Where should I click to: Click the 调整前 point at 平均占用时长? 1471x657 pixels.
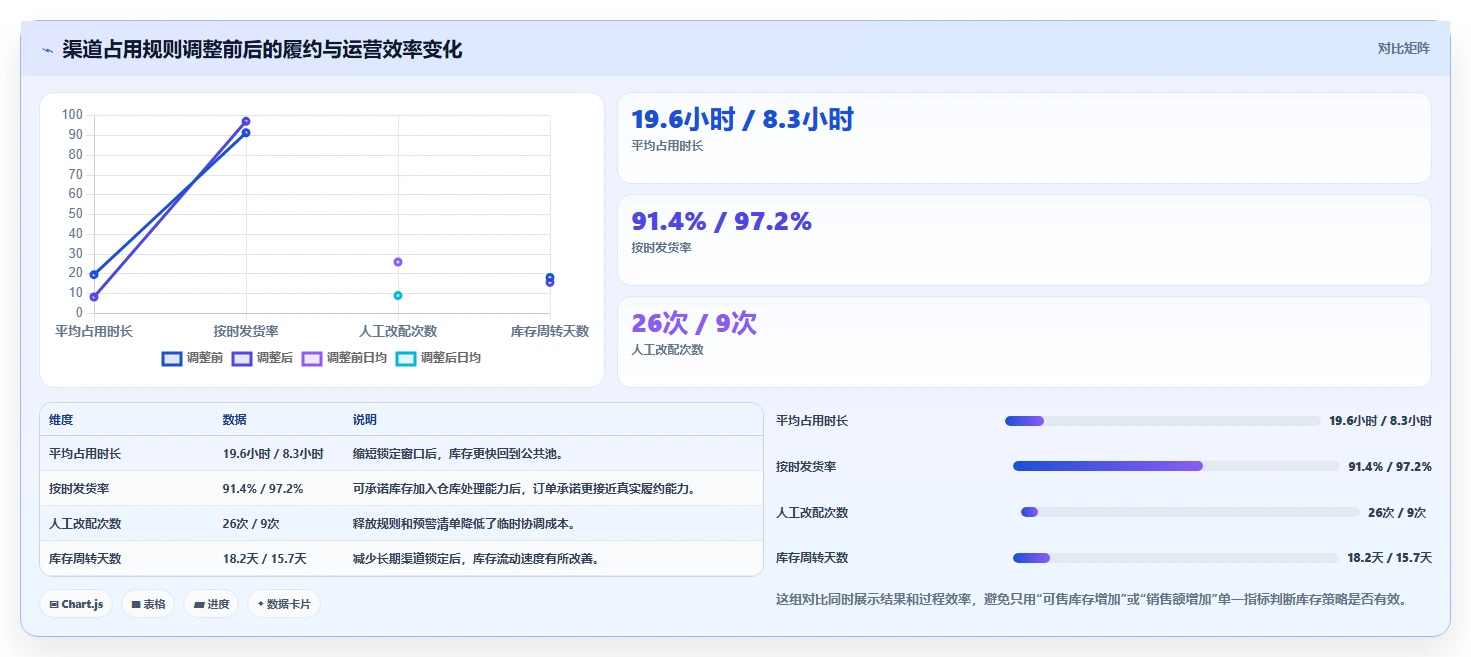click(x=94, y=274)
